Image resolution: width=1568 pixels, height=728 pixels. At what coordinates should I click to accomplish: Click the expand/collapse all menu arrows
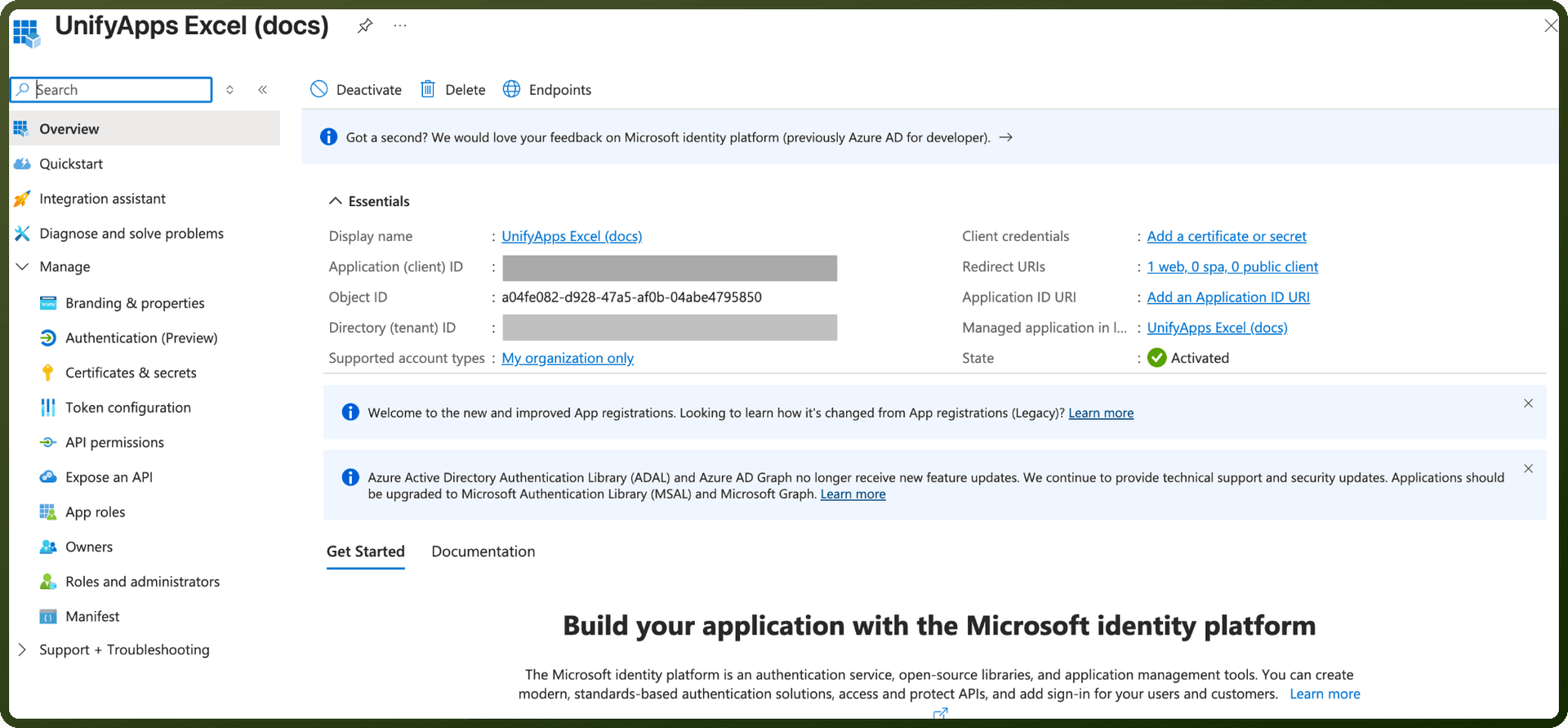point(230,90)
